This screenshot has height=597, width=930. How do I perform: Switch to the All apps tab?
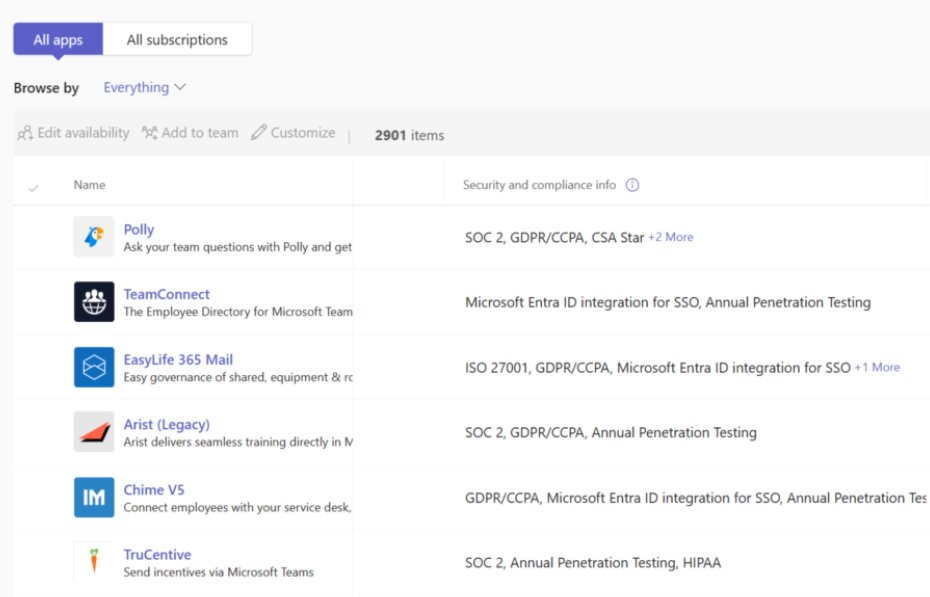pyautogui.click(x=57, y=39)
